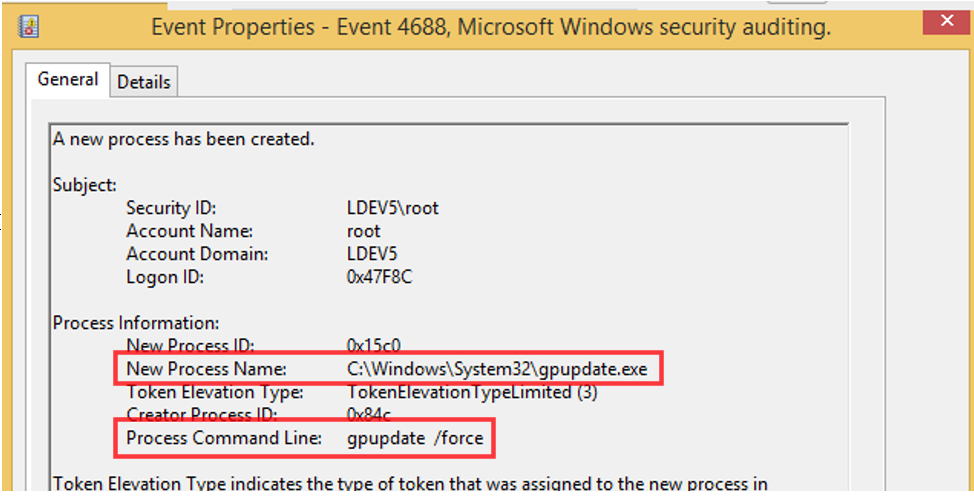This screenshot has height=497, width=974.
Task: Click the 'A new process has been created' text
Action: click(184, 139)
